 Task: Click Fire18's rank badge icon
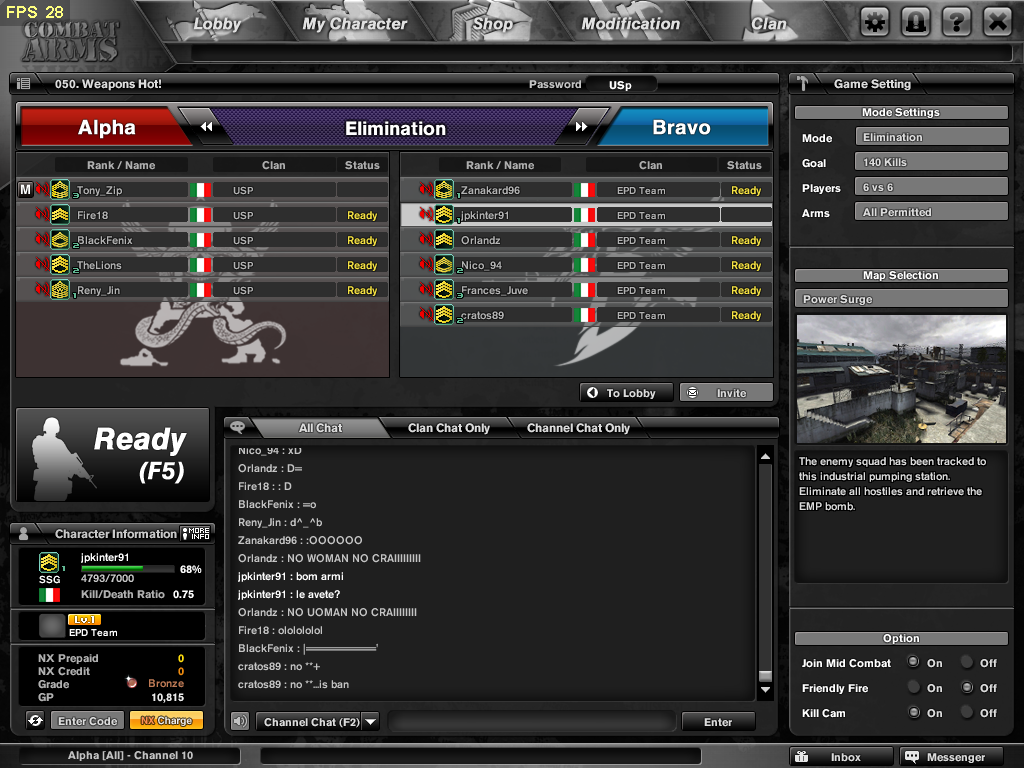pos(60,215)
